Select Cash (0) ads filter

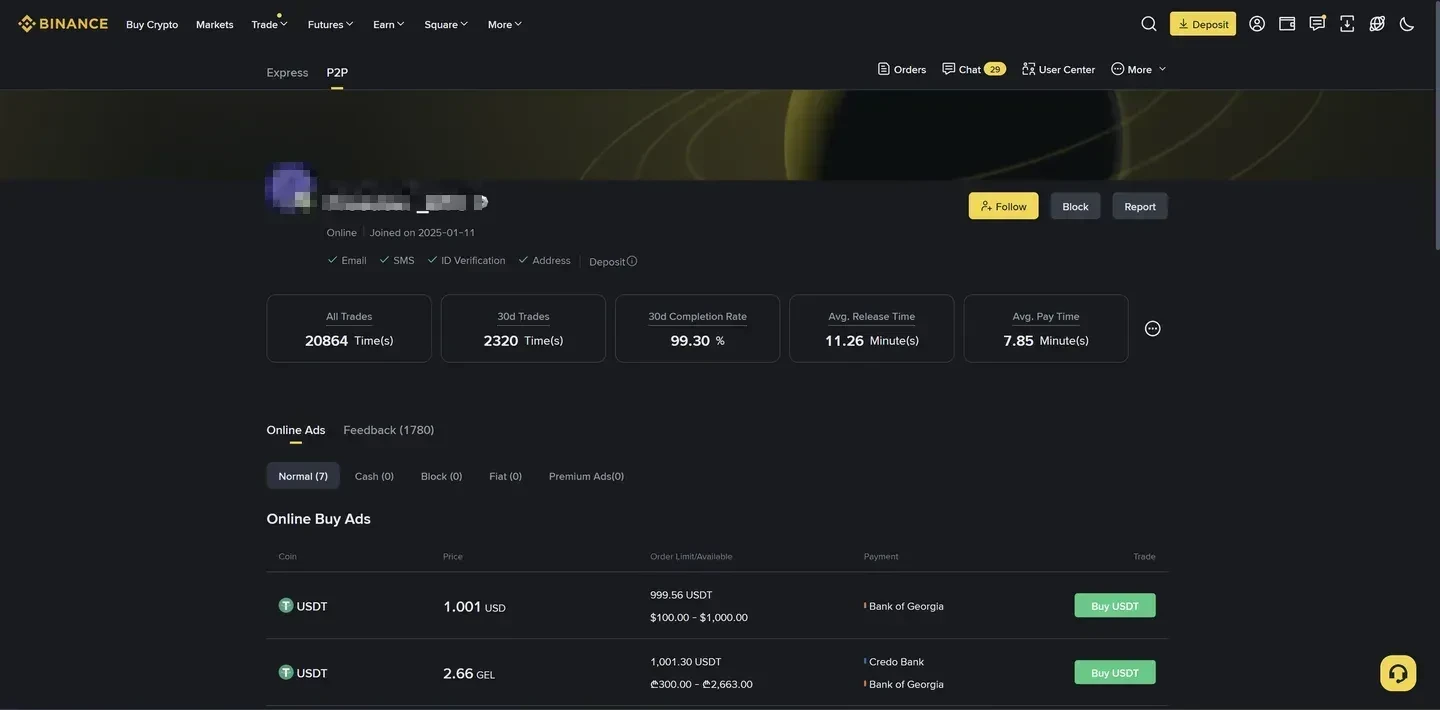coord(374,476)
